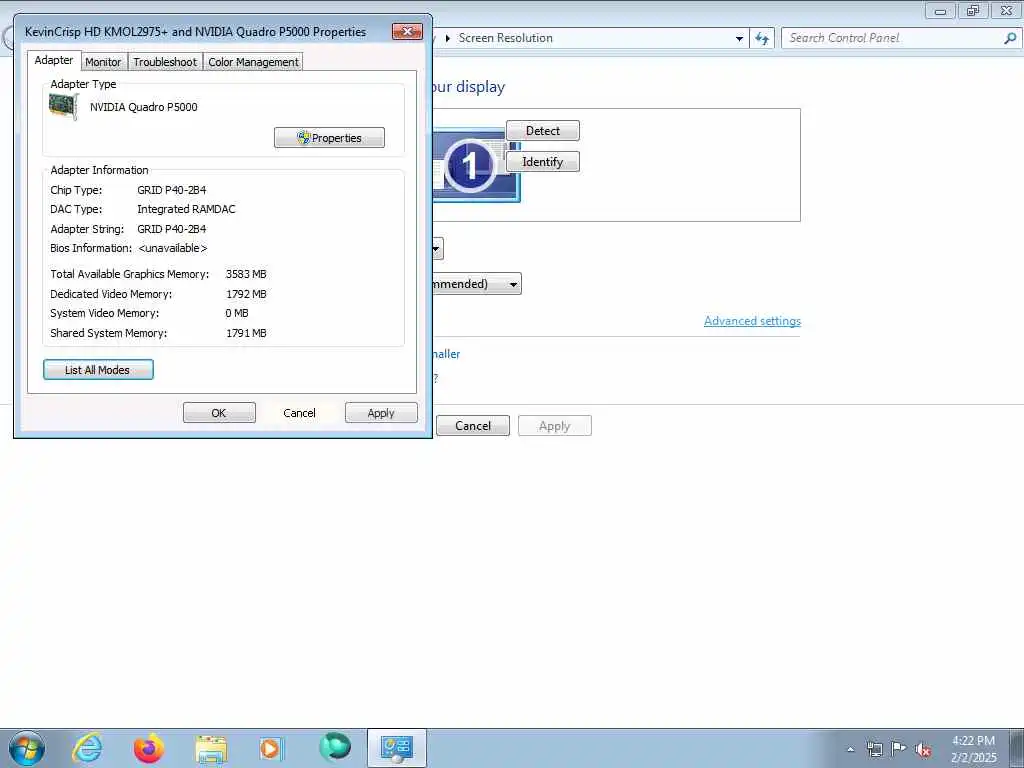The height and width of the screenshot is (768, 1024).
Task: Open the display selection dropdown arrow
Action: click(438, 249)
